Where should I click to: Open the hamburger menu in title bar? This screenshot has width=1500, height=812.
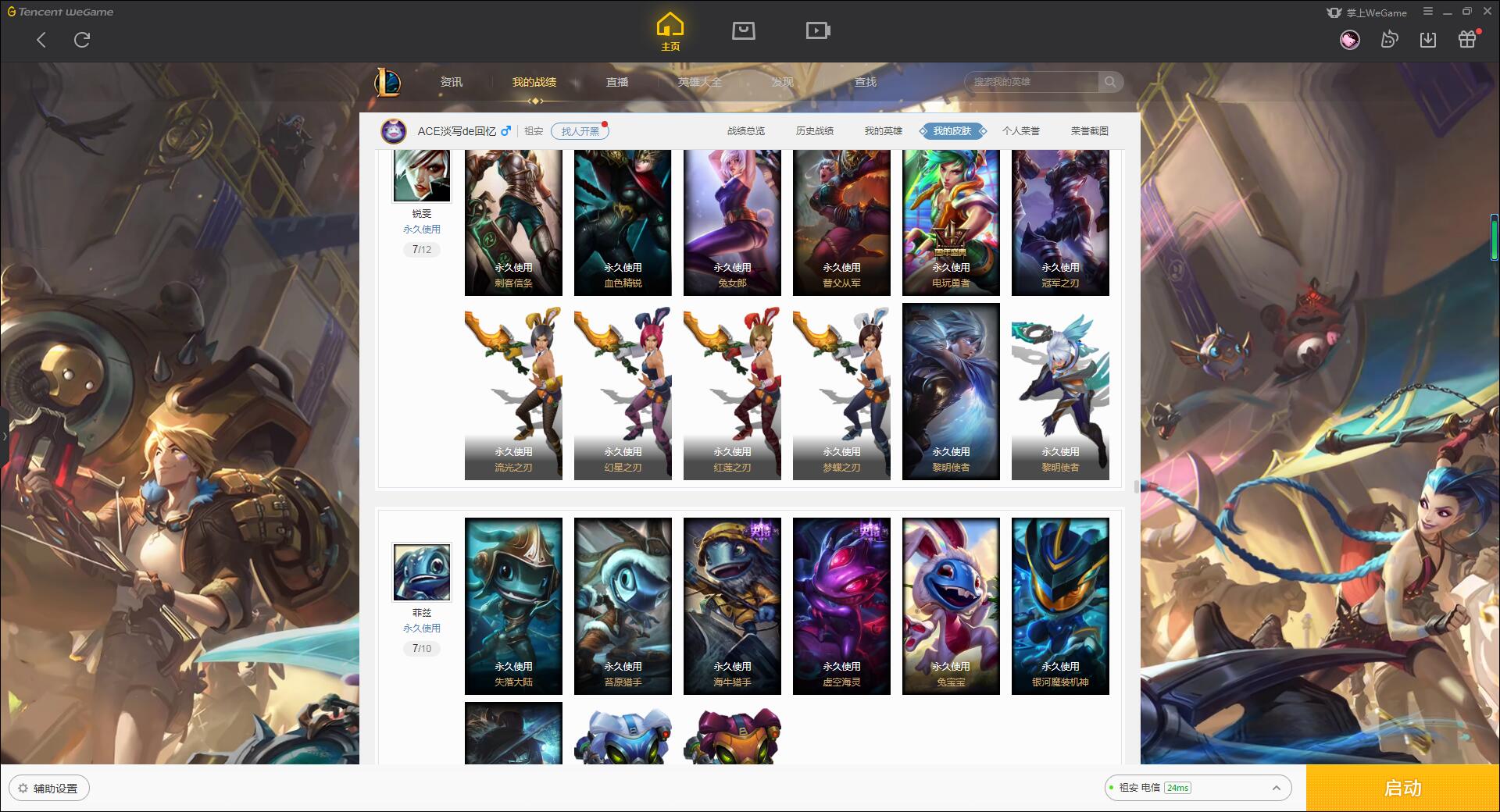[1428, 12]
